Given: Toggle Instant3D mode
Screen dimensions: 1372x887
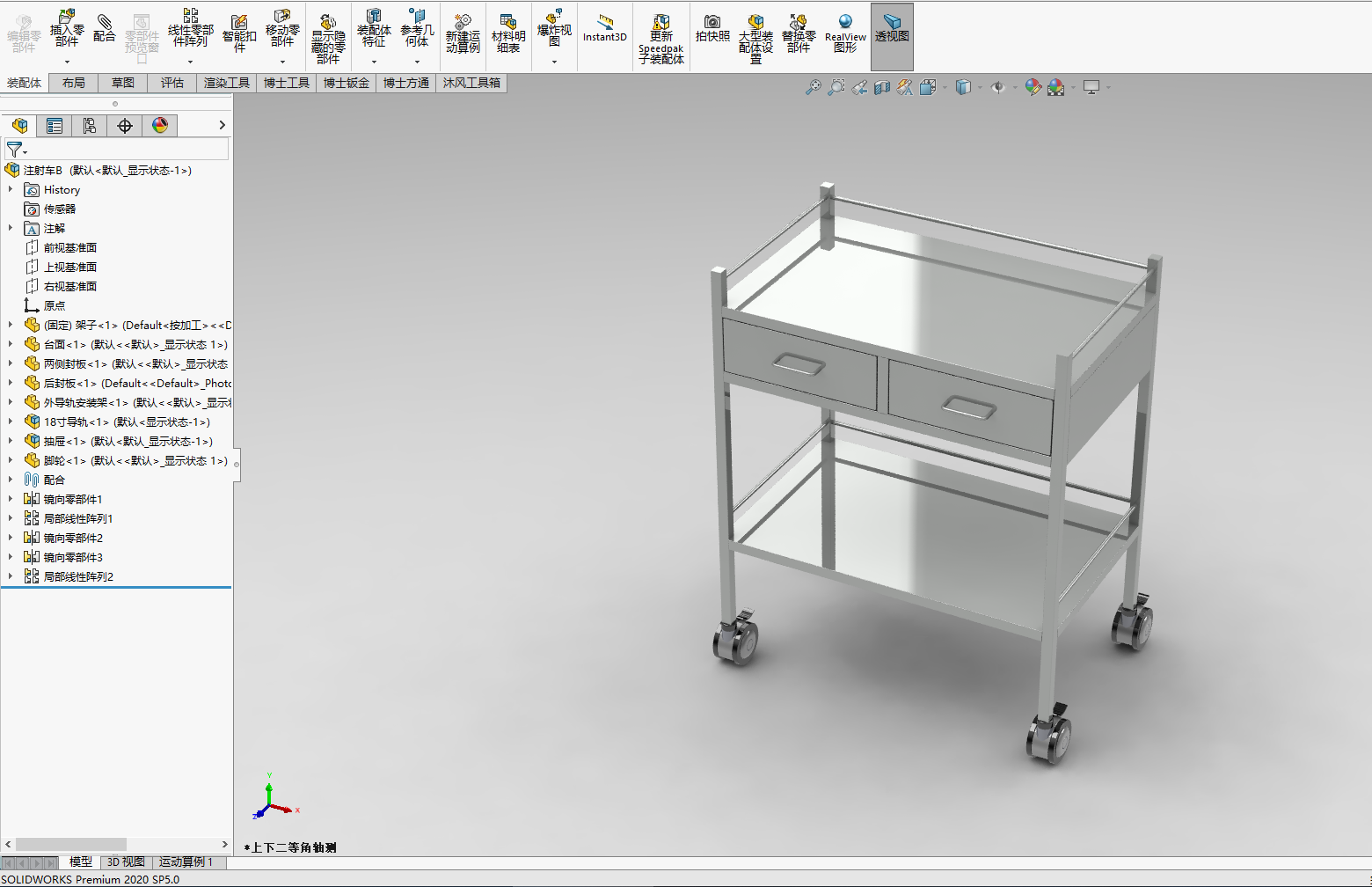Looking at the screenshot, I should point(605,28).
